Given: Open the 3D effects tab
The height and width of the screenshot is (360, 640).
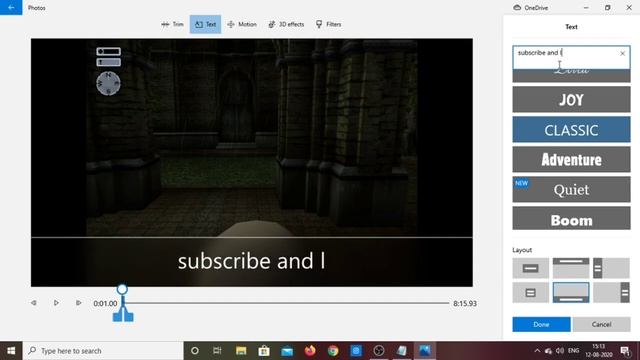Looking at the screenshot, I should point(286,24).
